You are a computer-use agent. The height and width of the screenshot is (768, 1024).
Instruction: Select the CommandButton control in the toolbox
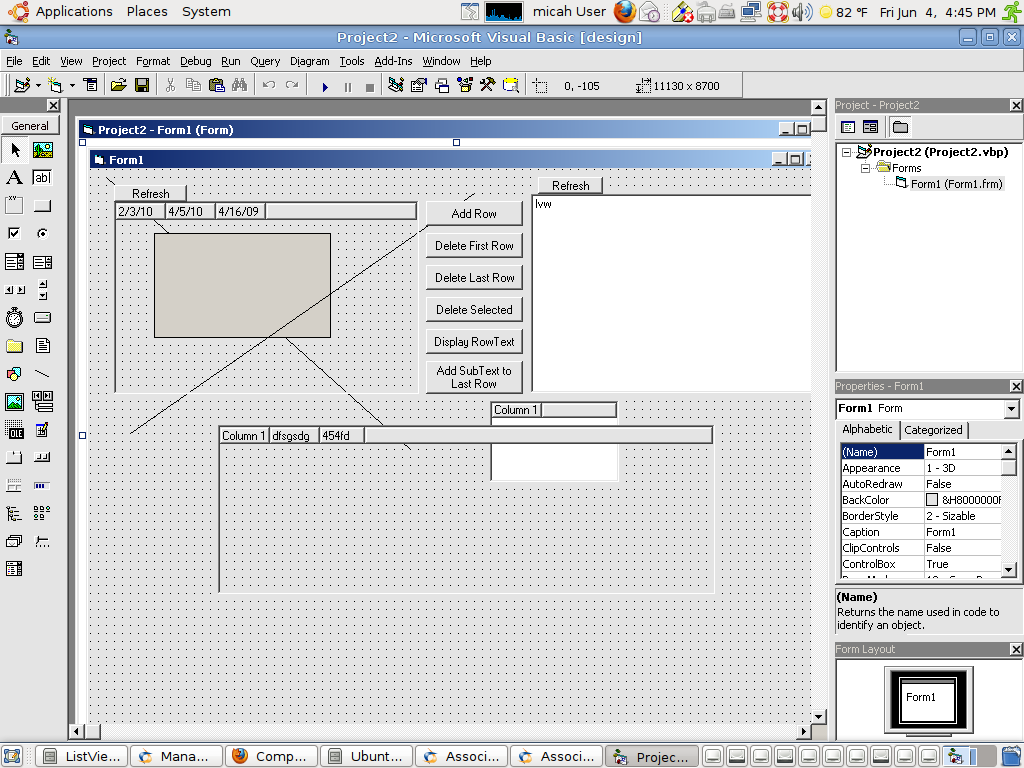41,205
